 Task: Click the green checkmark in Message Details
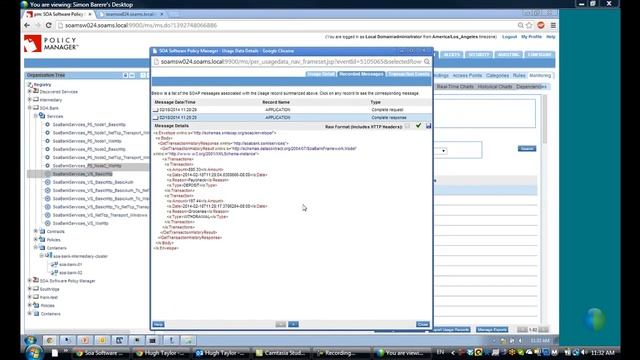pos(418,126)
